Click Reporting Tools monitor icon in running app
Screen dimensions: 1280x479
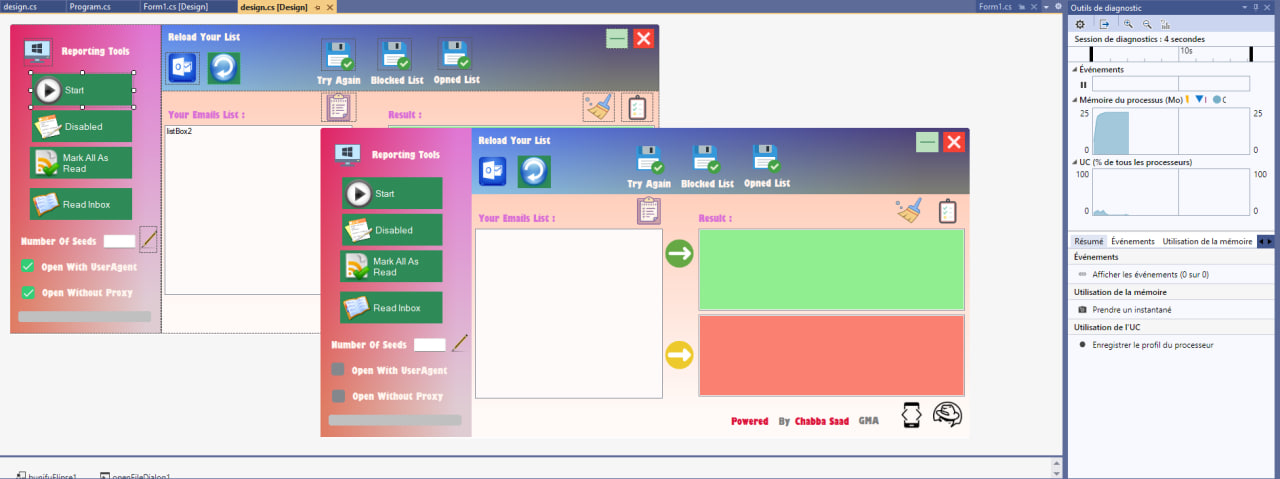click(x=348, y=154)
